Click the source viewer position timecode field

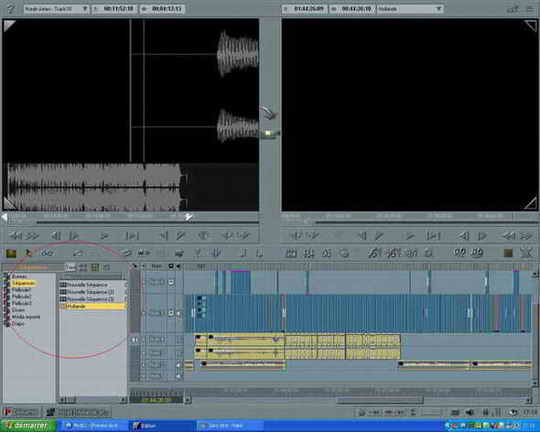[114, 9]
